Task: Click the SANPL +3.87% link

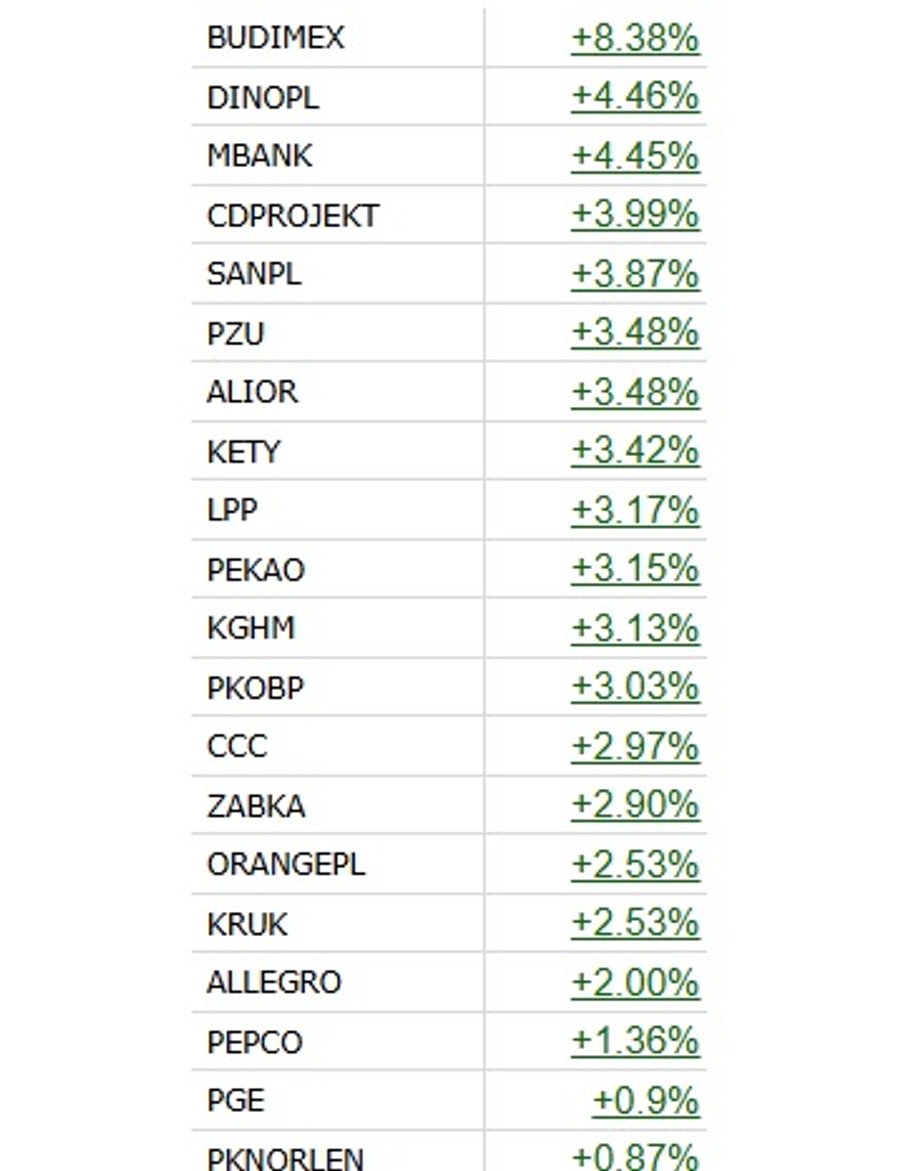Action: pos(635,274)
